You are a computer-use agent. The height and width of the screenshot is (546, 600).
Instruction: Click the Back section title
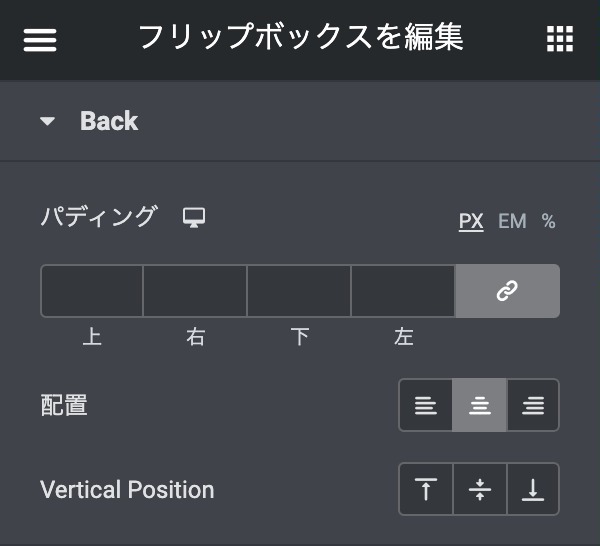(x=109, y=122)
